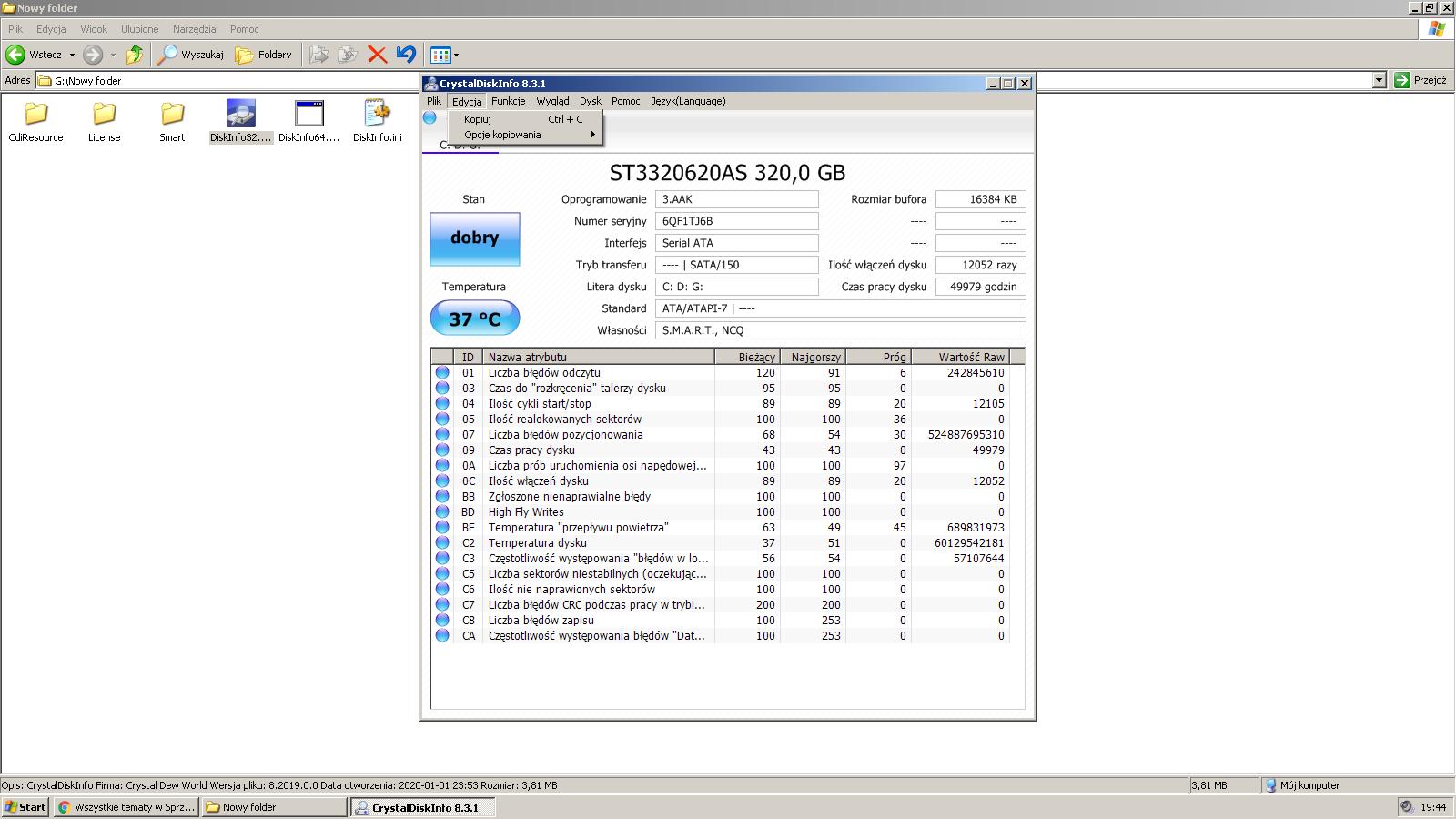The image size is (1456, 819).
Task: Toggle the Foldery pane button
Action: click(264, 55)
